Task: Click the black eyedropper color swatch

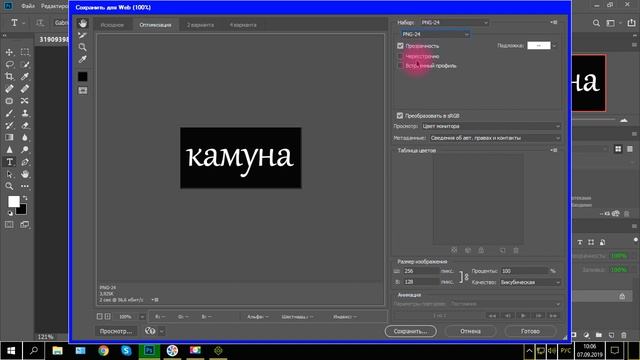Action: 83,76
